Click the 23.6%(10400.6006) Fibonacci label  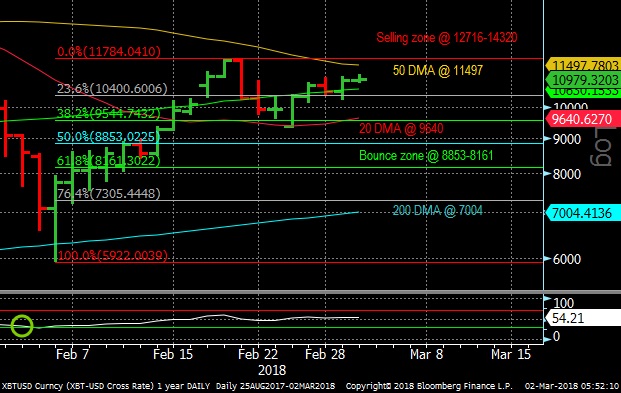tap(112, 88)
